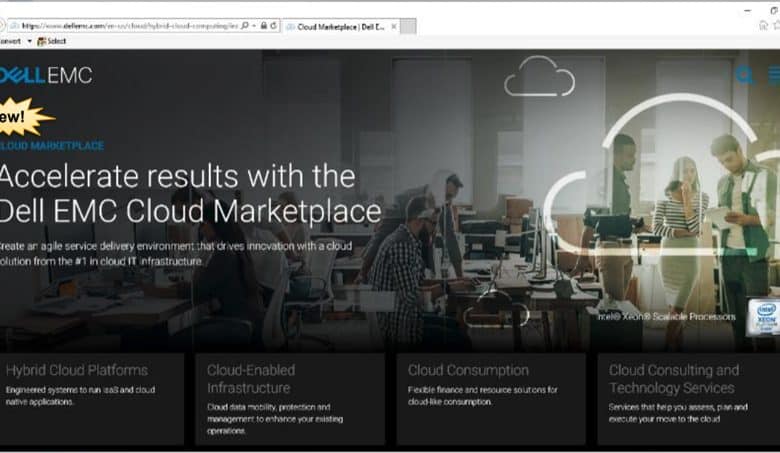
Task: Click the Select toolbar button icon
Action: click(42, 41)
